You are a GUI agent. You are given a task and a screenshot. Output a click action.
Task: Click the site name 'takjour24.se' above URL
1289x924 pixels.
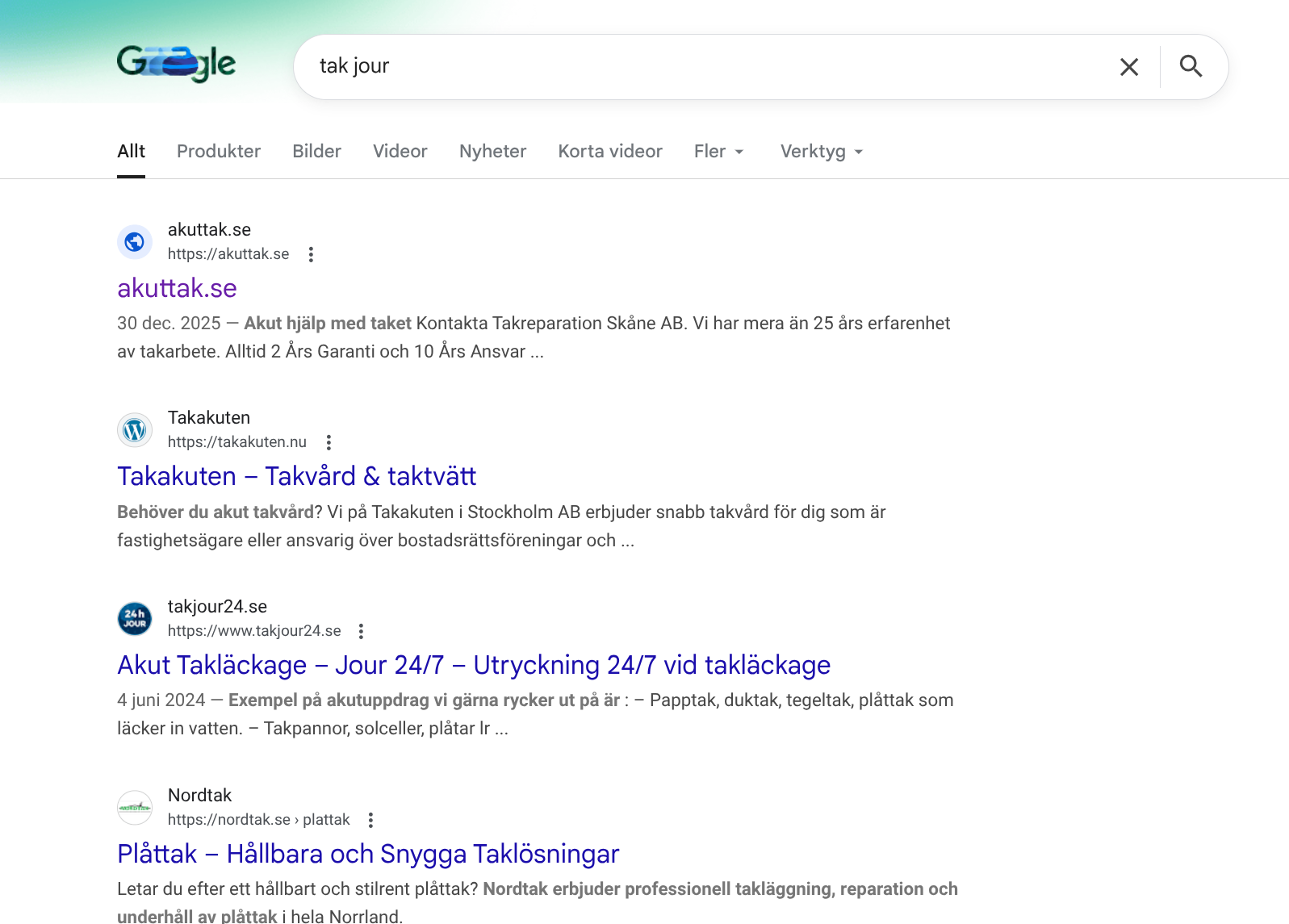pyautogui.click(x=217, y=607)
